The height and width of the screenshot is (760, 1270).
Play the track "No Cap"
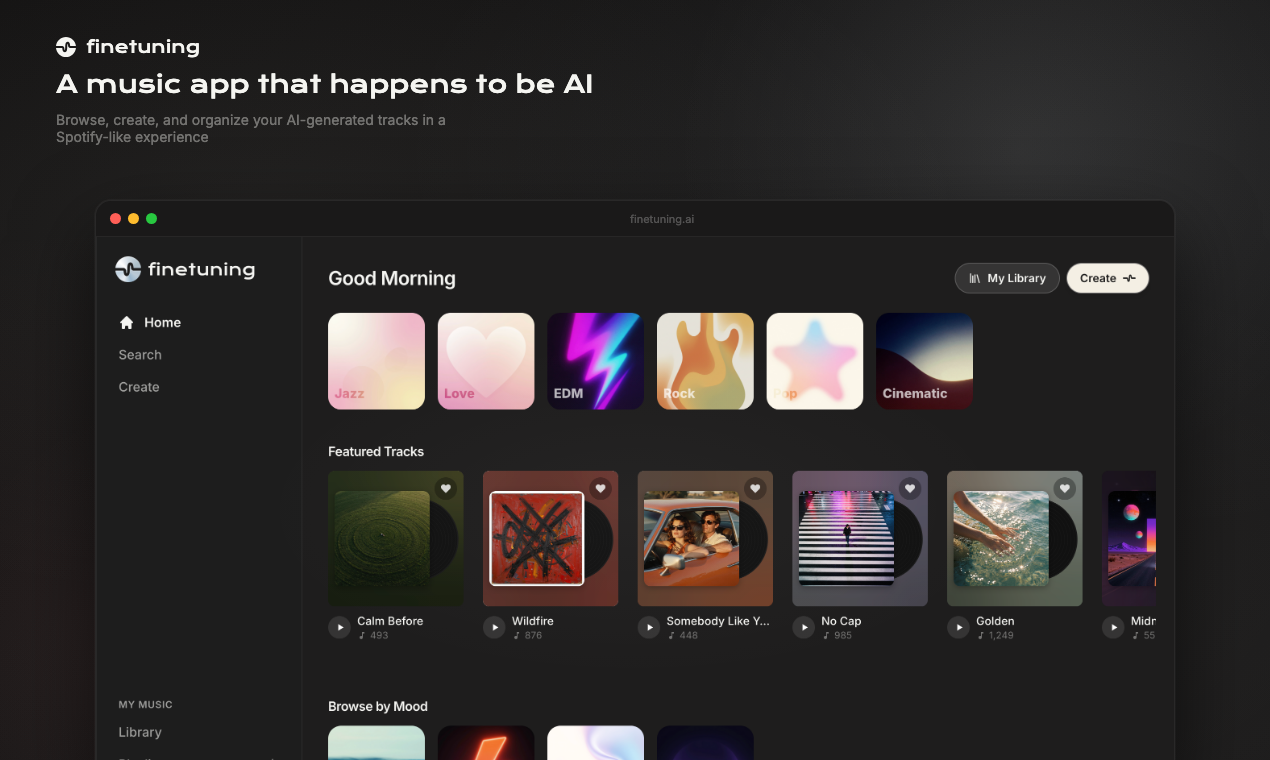point(803,627)
